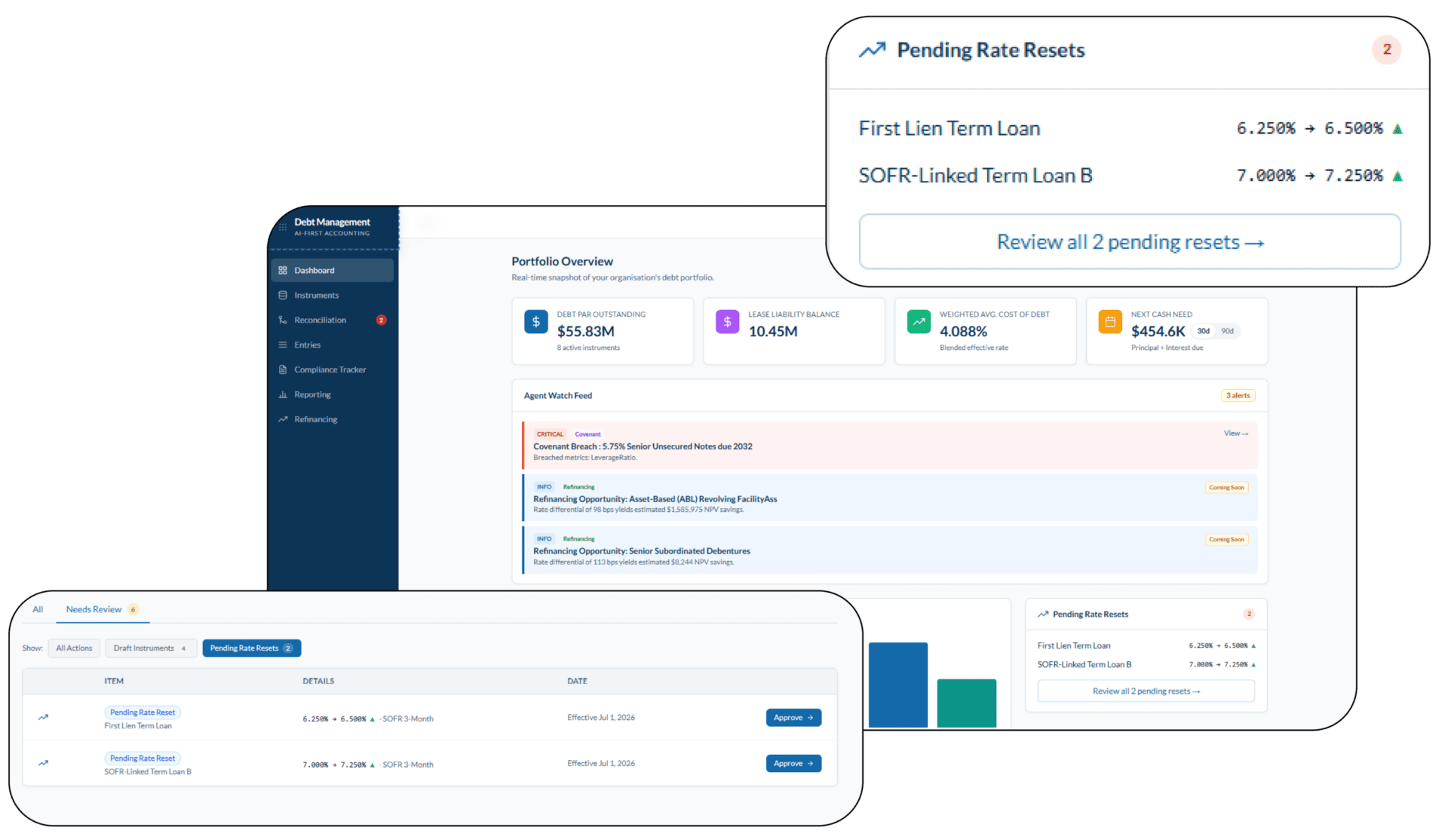The image size is (1448, 840).
Task: Open the Dashboard sidebar item
Action: (x=332, y=270)
